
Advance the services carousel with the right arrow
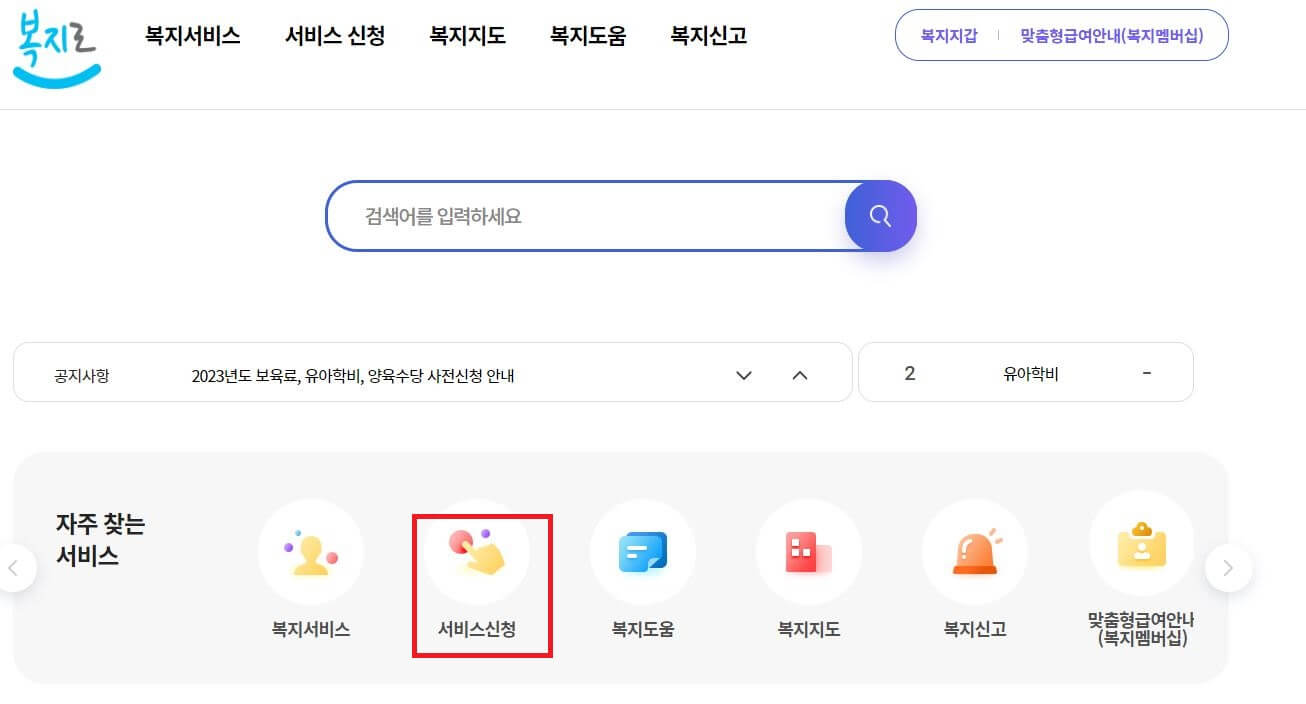pos(1229,567)
